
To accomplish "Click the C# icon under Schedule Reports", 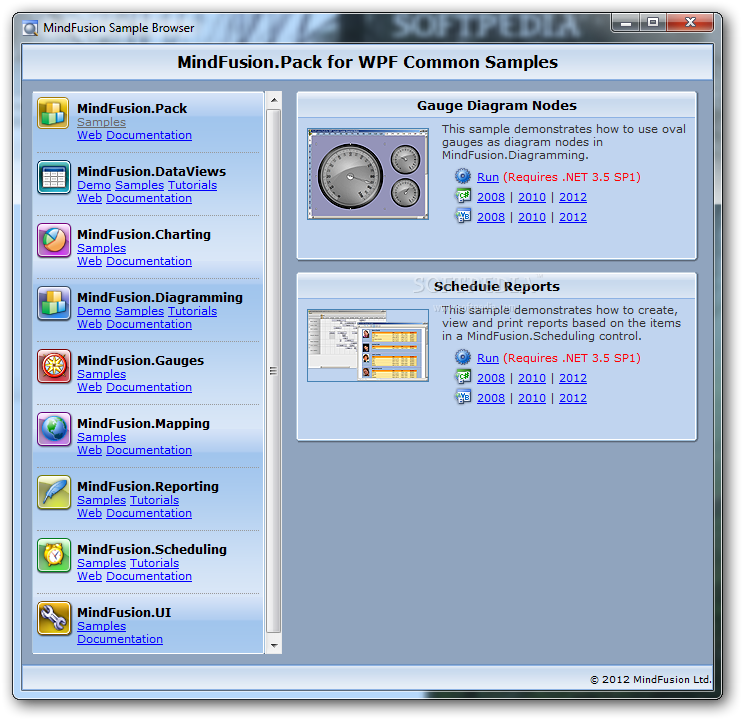I will coord(462,376).
